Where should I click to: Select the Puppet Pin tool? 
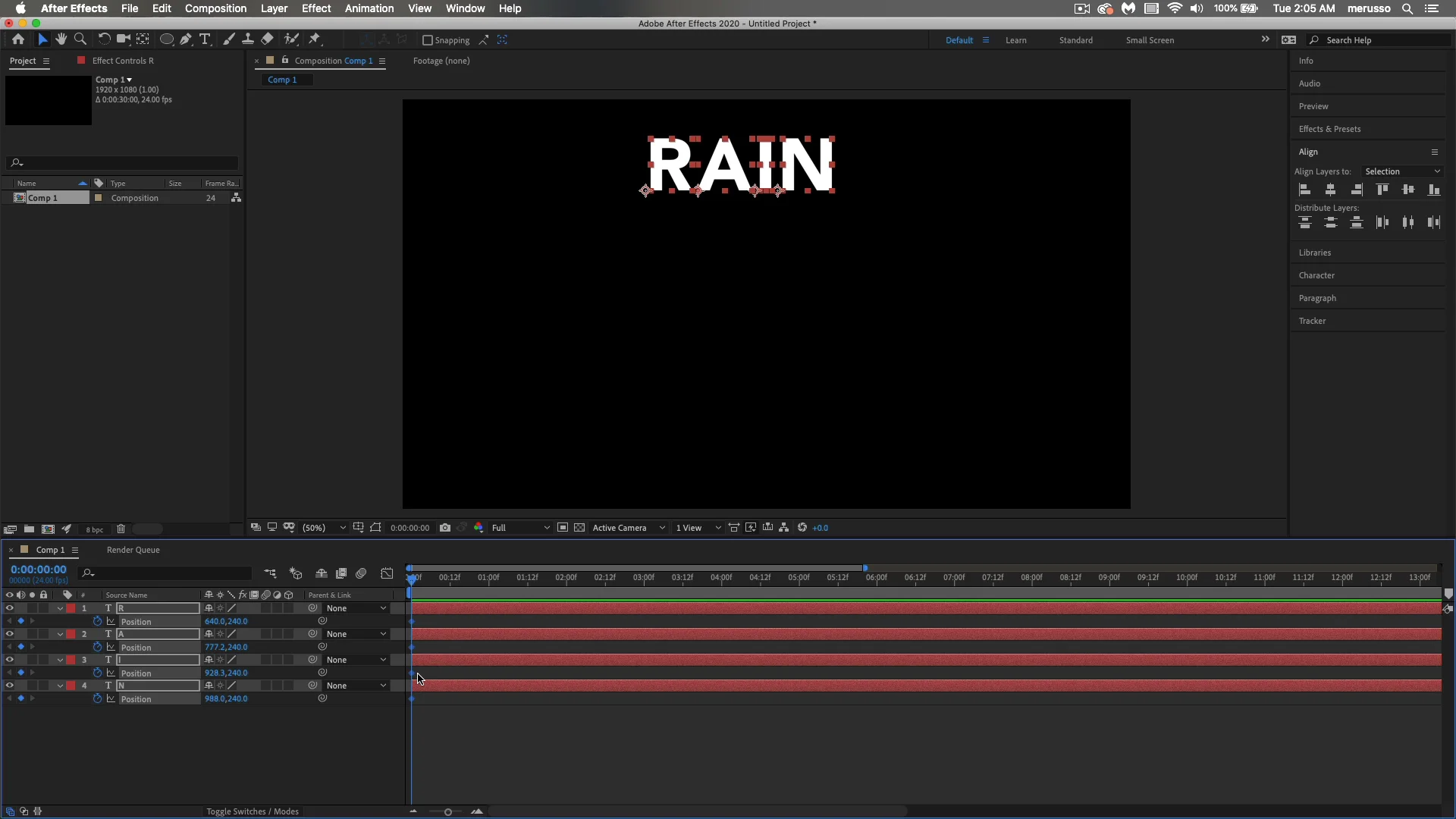(315, 39)
